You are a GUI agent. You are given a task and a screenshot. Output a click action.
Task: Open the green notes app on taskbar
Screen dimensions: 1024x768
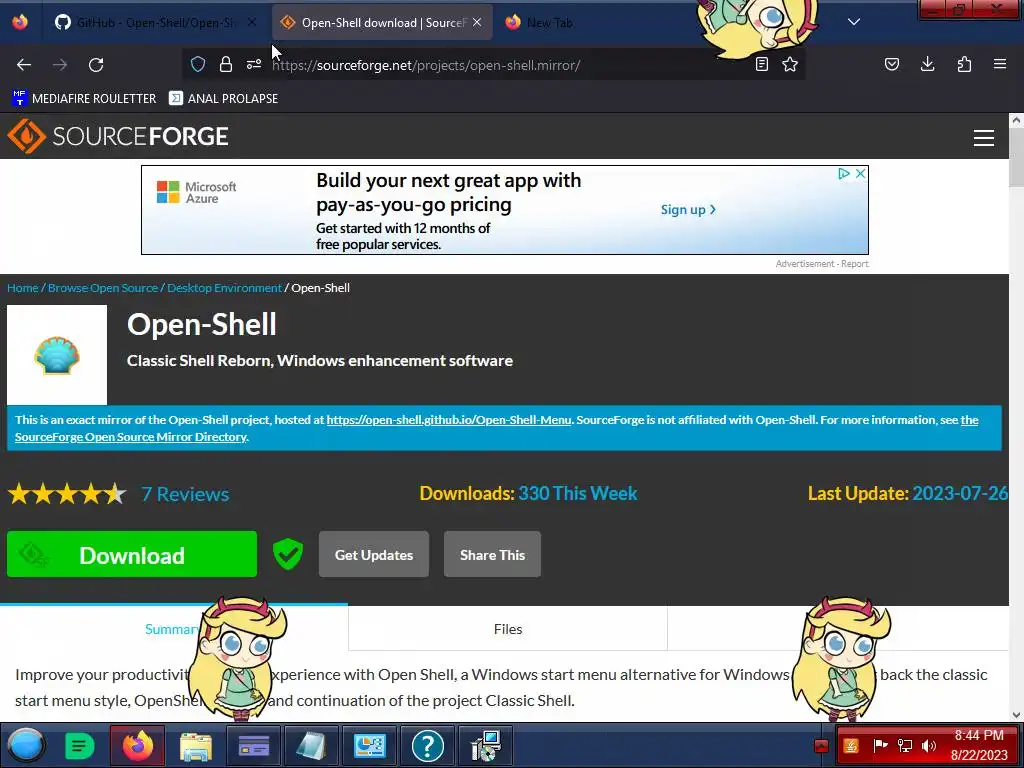click(80, 746)
